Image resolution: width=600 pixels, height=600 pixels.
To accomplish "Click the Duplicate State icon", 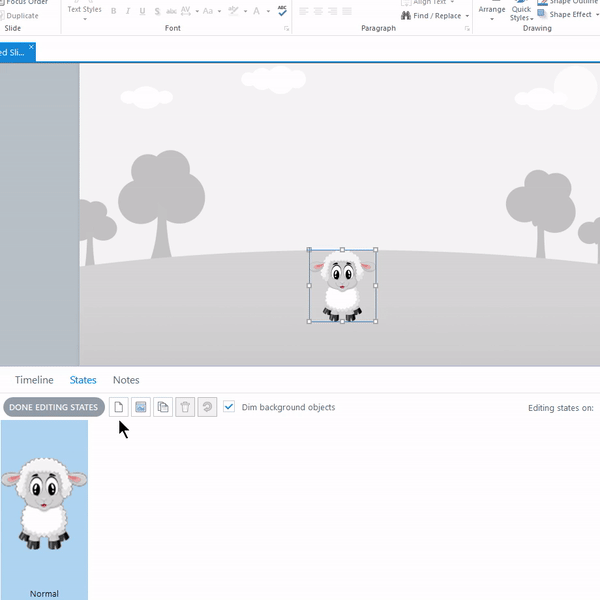I will 163,407.
